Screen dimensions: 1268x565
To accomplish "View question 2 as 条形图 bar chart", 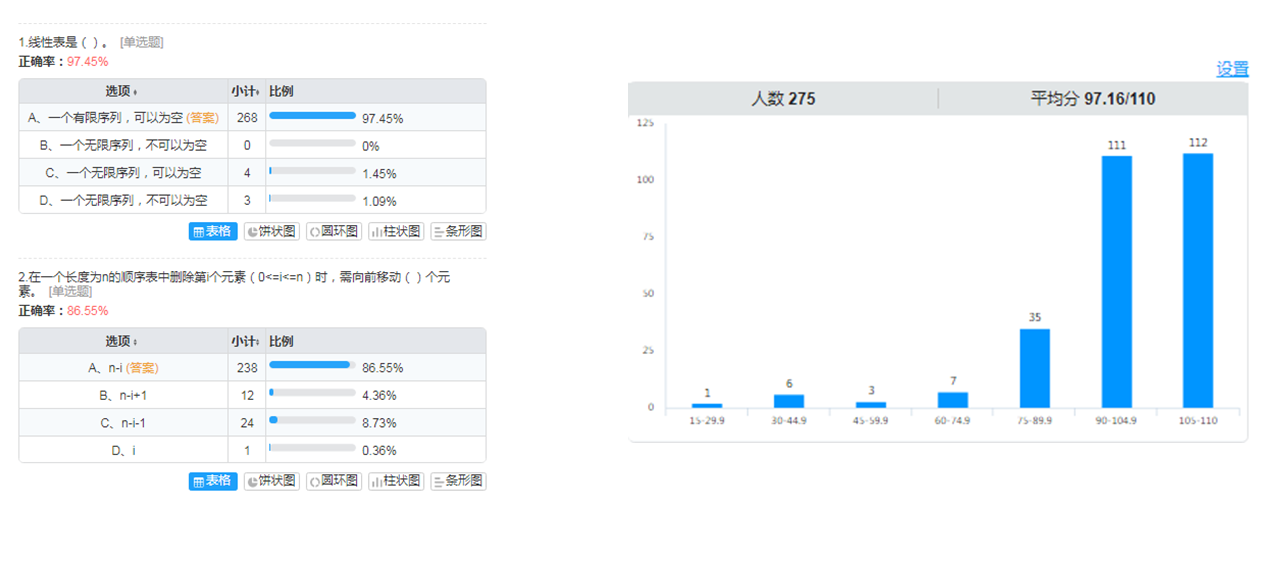I will point(458,481).
